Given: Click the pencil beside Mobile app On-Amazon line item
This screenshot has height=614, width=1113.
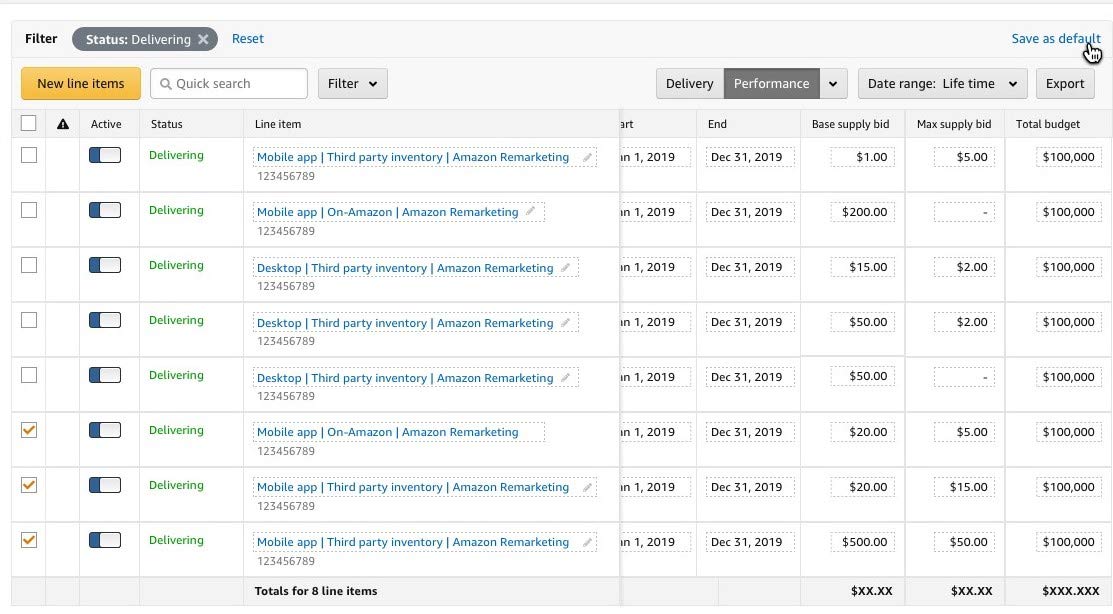Looking at the screenshot, I should pos(531,211).
